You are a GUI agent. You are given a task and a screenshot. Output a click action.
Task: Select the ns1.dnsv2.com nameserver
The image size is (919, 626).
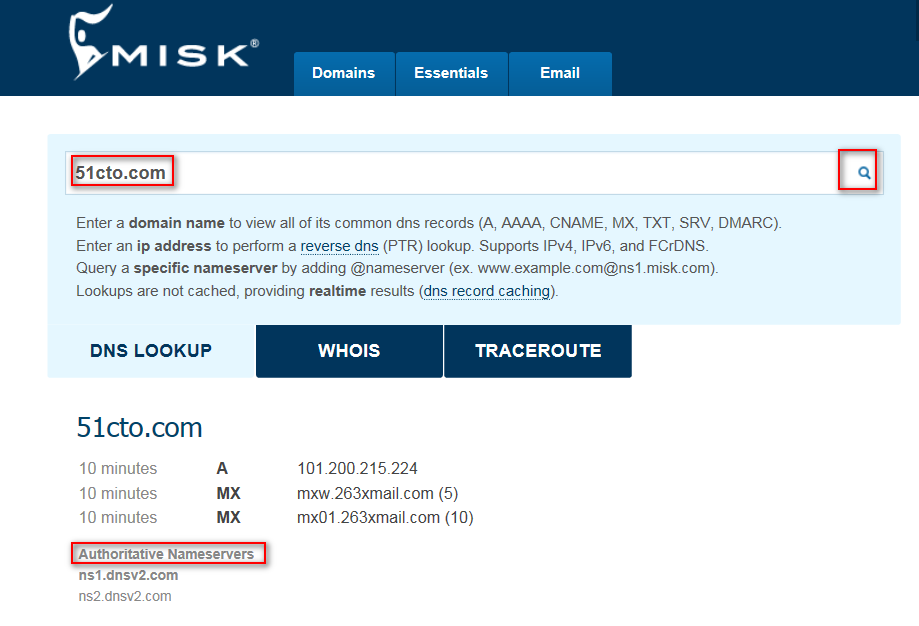click(128, 575)
